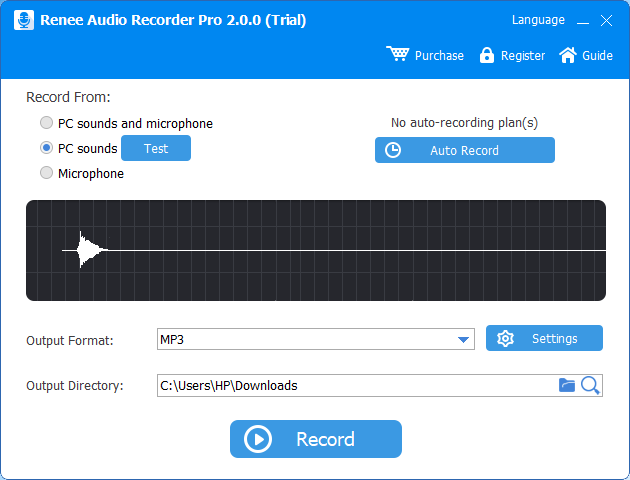Click the Renee Audio Recorder app logo icon
The image size is (630, 480).
tap(24, 20)
